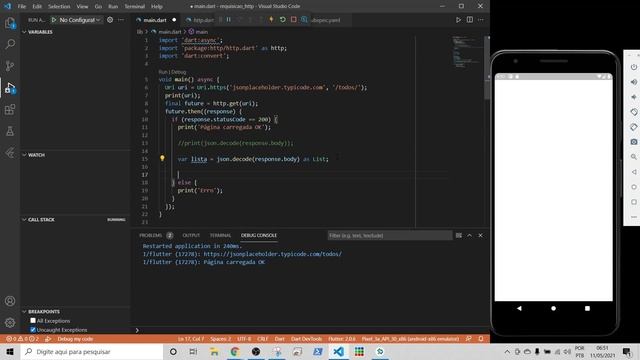Tap the phone's back navigation triangle
640x360 pixels.
(519, 309)
